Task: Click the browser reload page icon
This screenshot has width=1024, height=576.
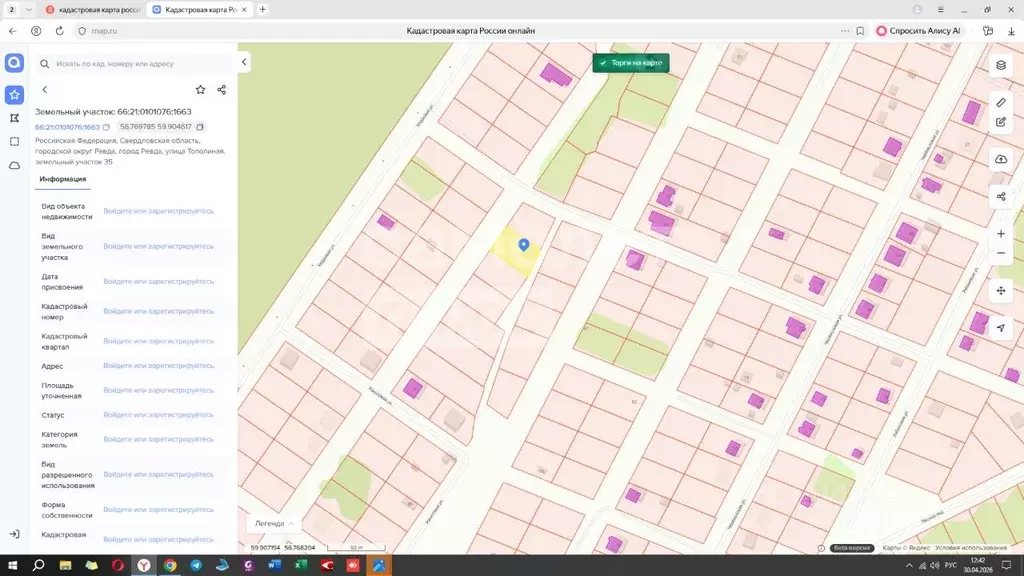Action: click(59, 31)
